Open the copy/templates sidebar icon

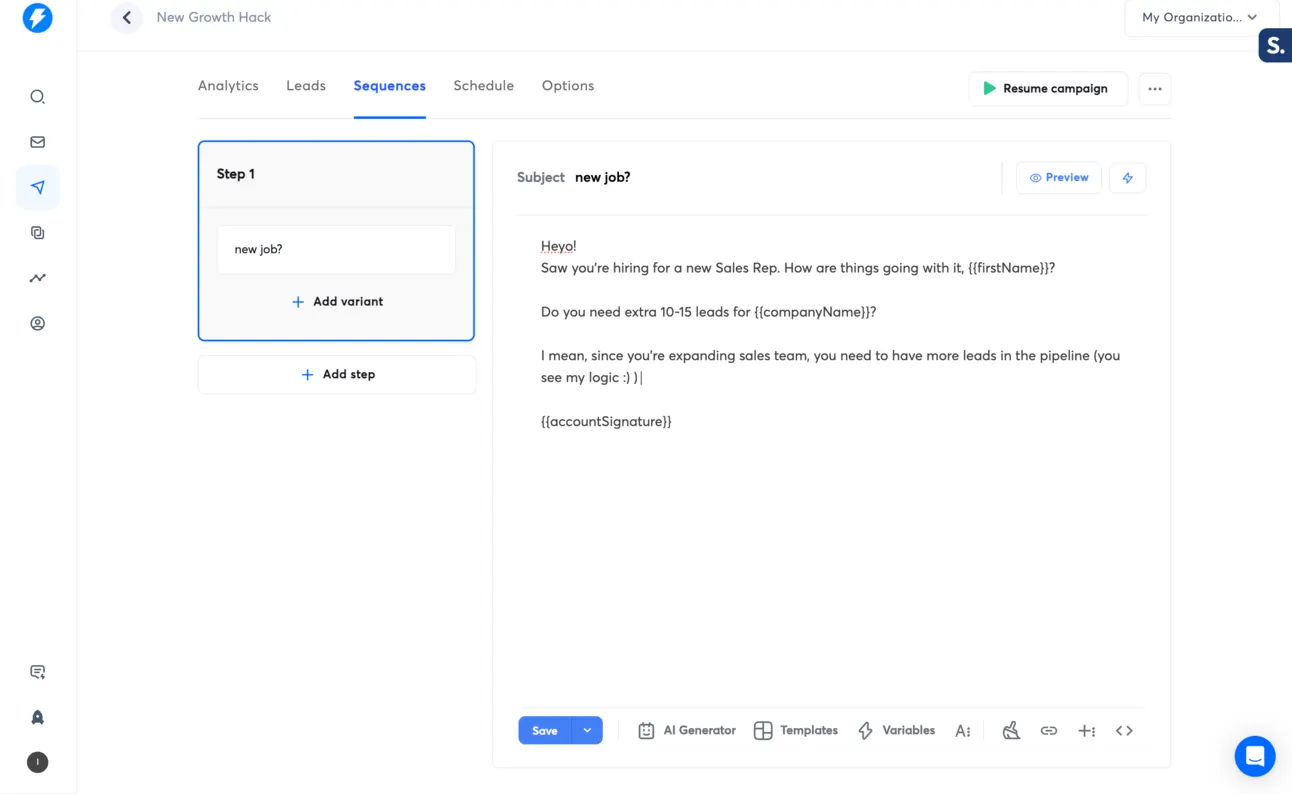(x=38, y=233)
